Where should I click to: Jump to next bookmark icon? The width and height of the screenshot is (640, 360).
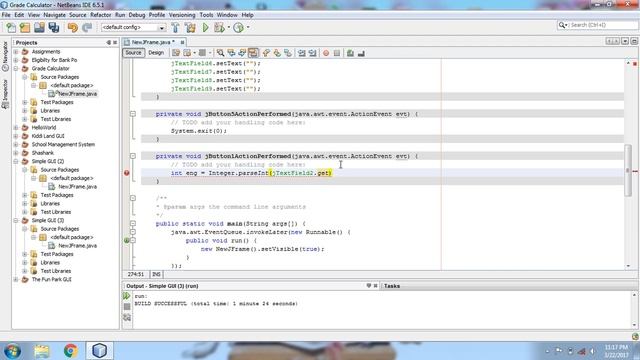(277, 53)
